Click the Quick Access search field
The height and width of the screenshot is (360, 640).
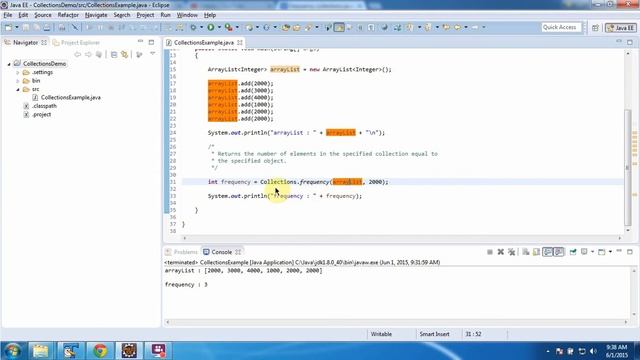pos(561,27)
